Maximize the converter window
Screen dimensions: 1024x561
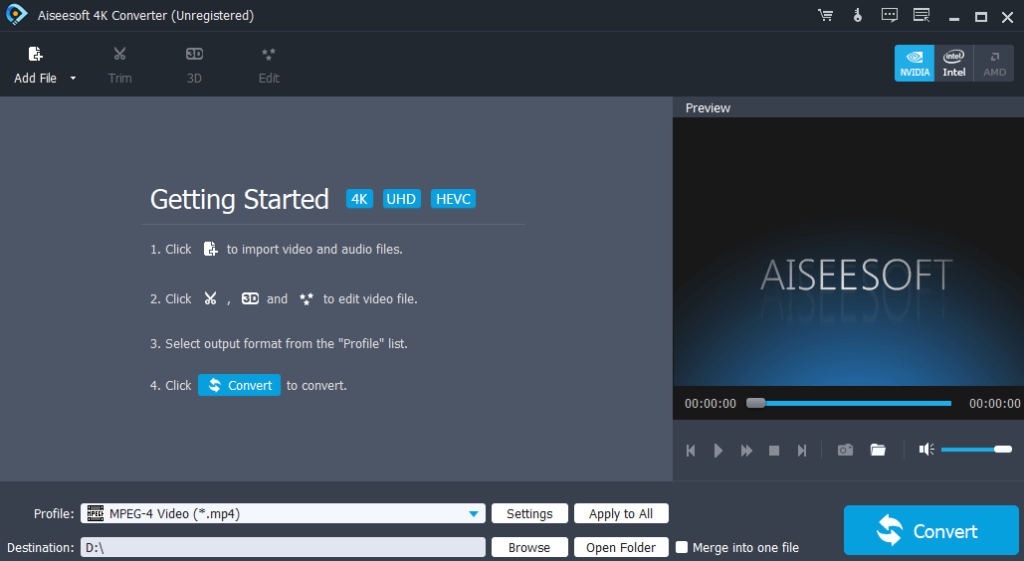[x=981, y=17]
